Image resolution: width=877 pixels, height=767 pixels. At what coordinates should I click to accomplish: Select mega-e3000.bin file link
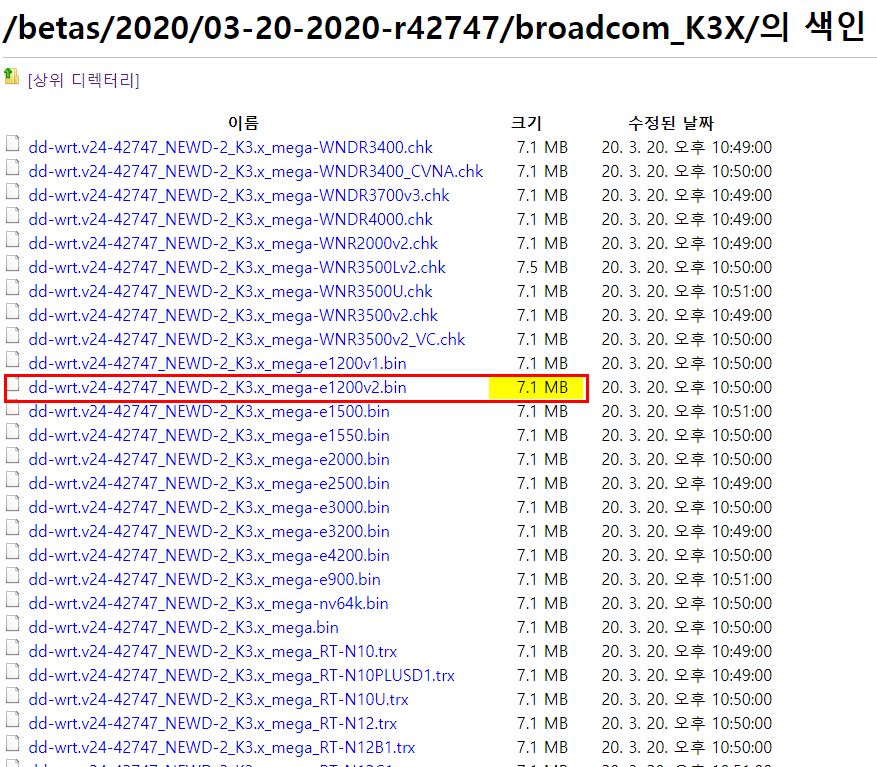click(x=209, y=509)
